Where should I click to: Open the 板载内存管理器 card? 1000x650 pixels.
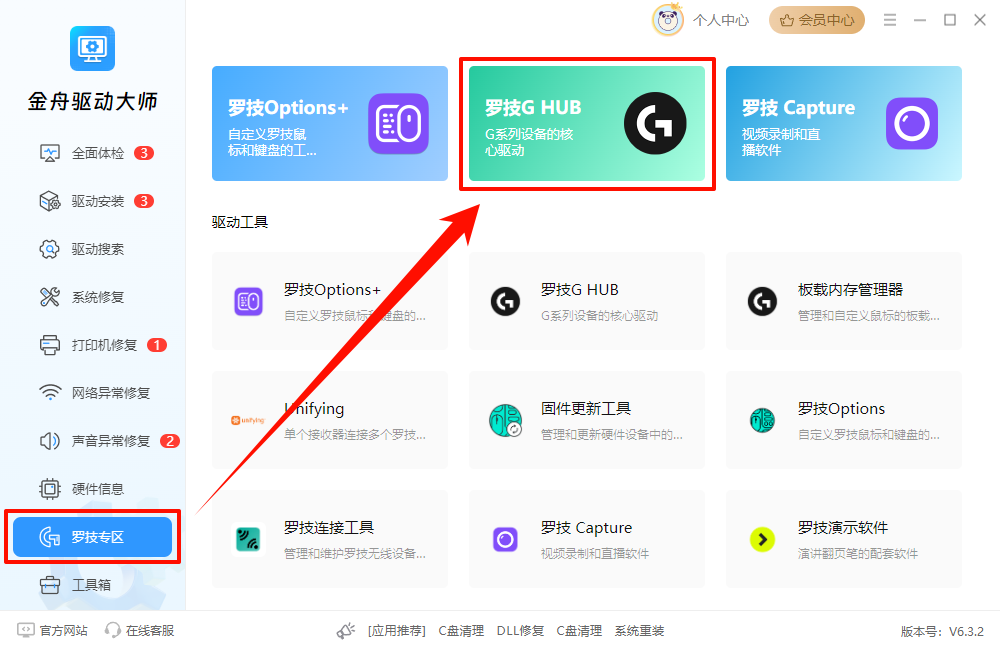(843, 300)
